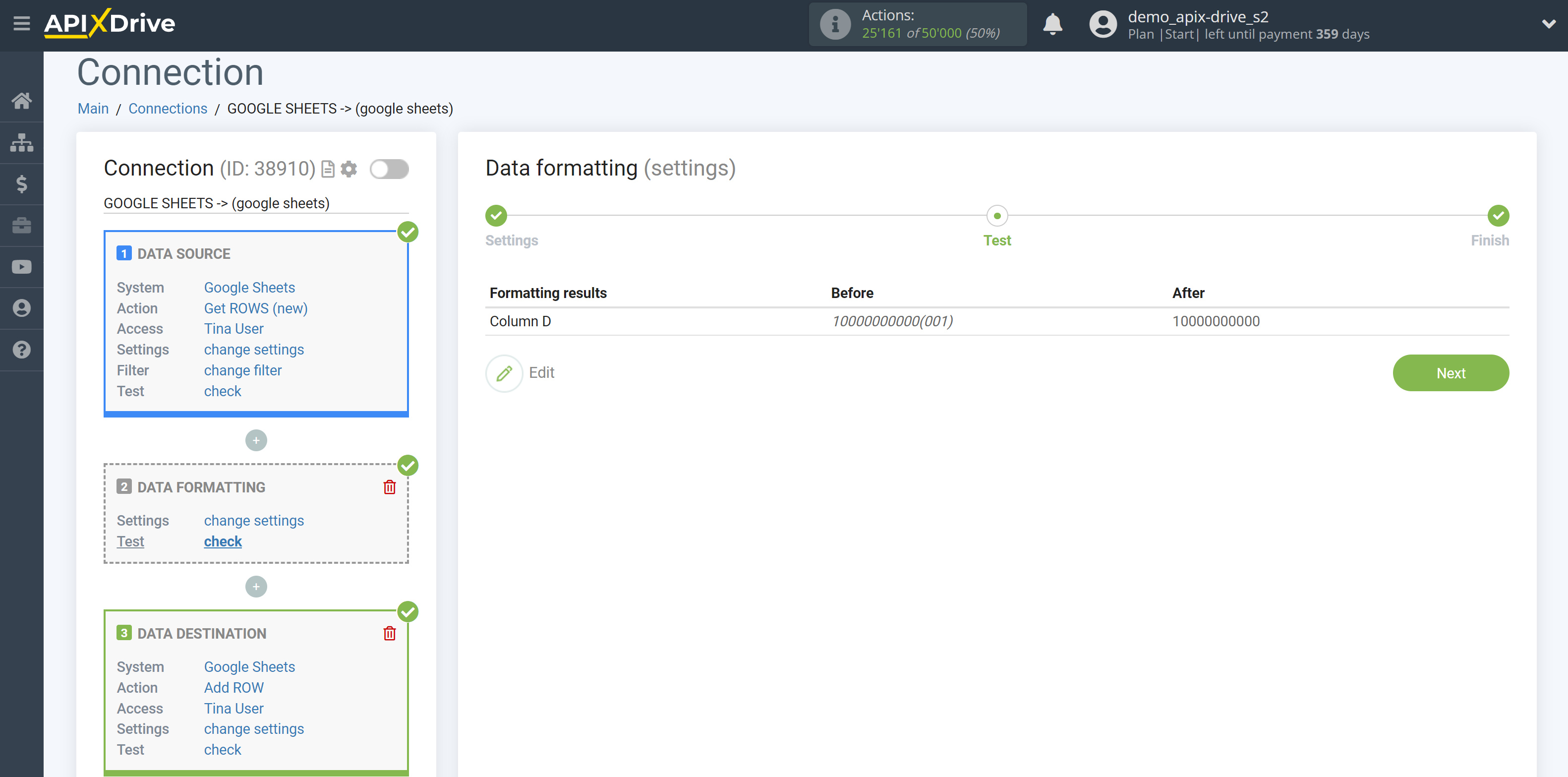
Task: Click the edit pencil icon for formatting
Action: (503, 372)
